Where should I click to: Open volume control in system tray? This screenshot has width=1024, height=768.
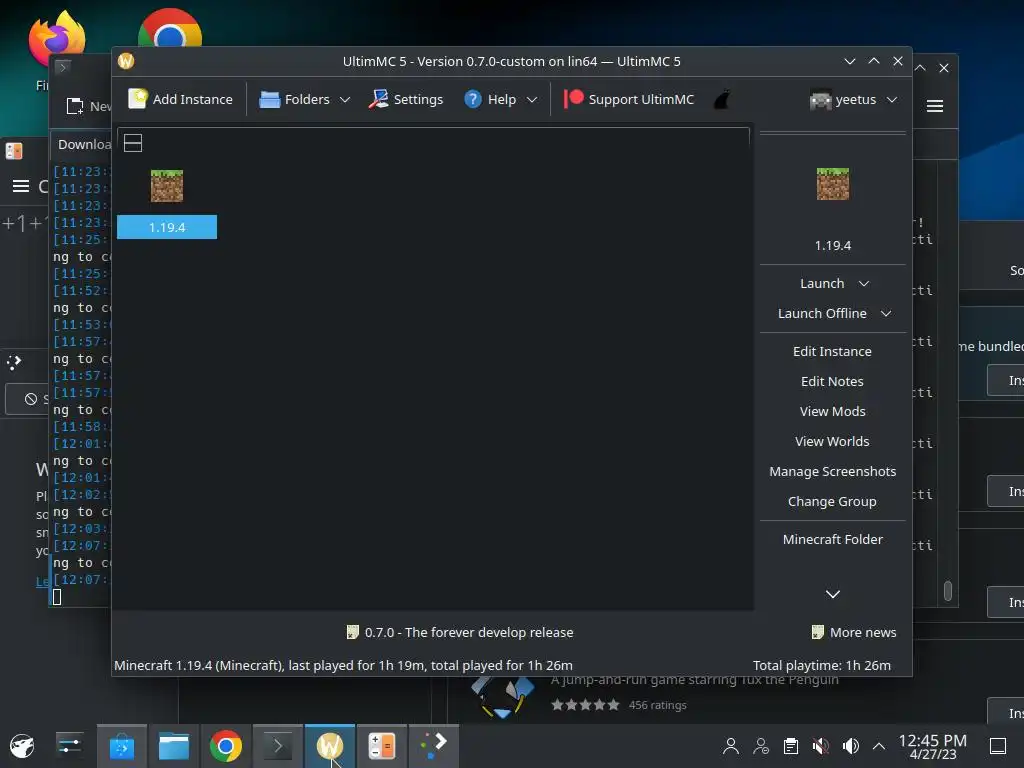[851, 746]
